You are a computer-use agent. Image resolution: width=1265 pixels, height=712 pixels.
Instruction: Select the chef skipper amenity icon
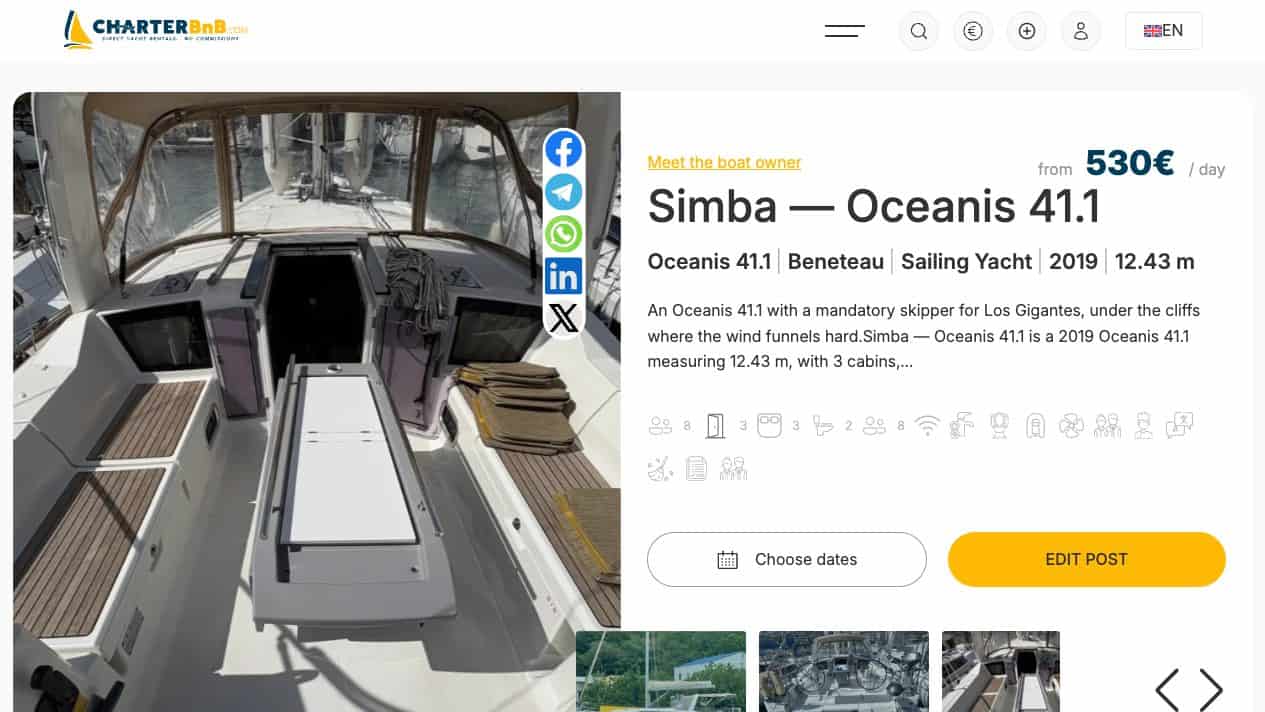click(1144, 426)
